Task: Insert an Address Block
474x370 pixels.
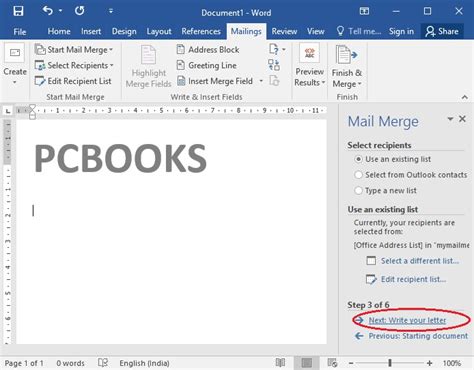Action: tap(208, 50)
